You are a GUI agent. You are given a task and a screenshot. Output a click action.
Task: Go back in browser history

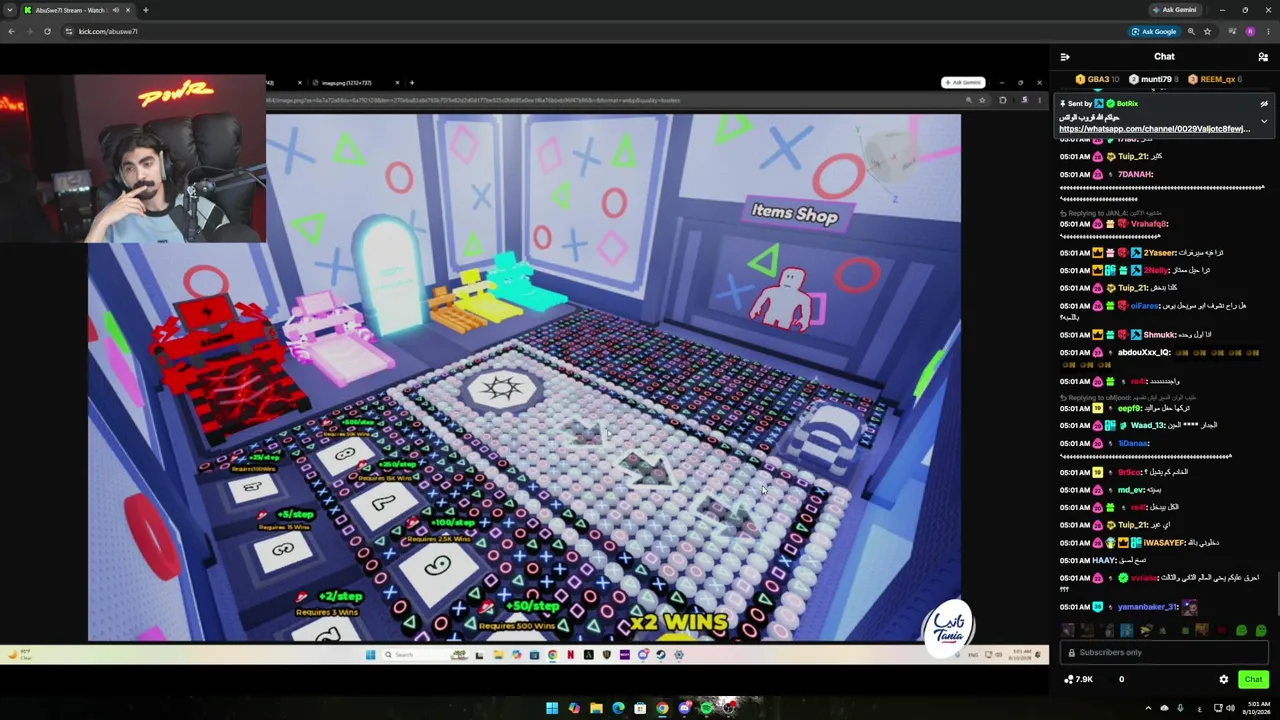[x=11, y=31]
